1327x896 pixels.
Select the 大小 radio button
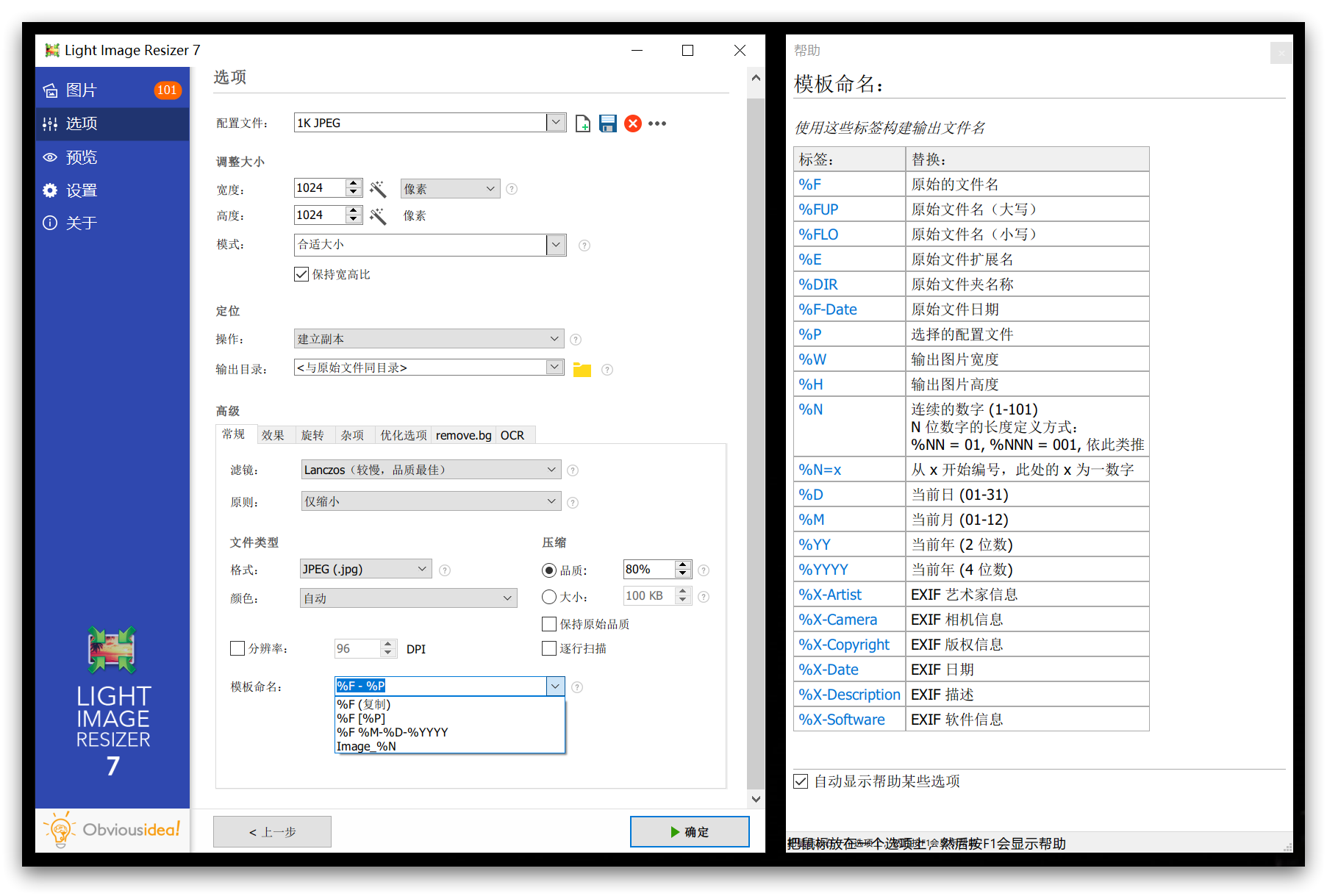pyautogui.click(x=549, y=597)
